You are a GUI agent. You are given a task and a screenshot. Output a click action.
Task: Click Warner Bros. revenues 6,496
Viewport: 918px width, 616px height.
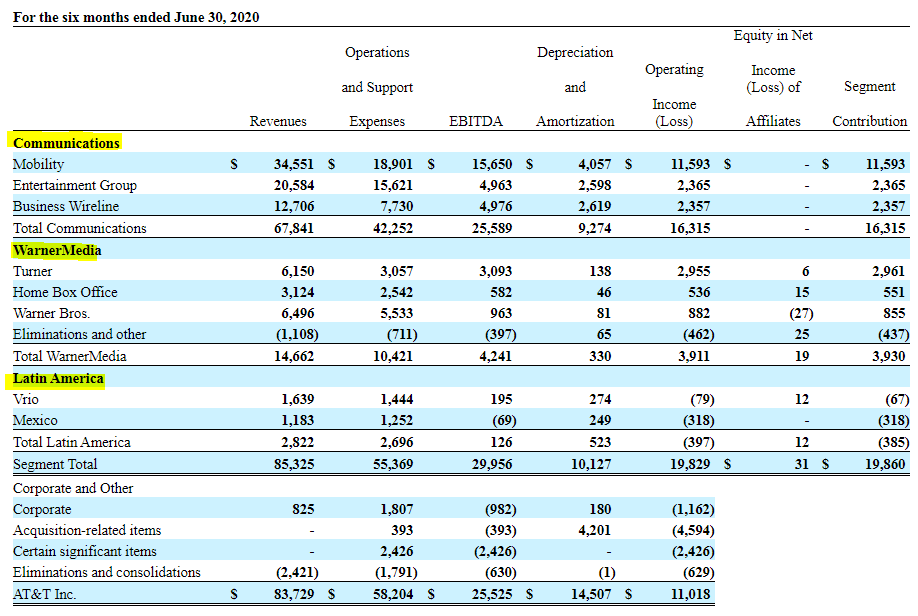pos(297,313)
